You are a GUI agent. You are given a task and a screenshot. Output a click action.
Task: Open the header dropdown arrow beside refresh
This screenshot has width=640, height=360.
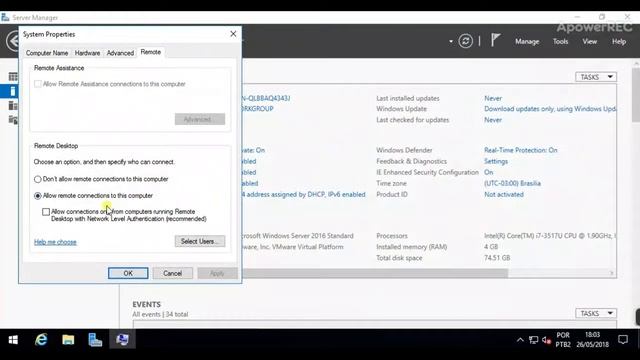click(x=451, y=41)
